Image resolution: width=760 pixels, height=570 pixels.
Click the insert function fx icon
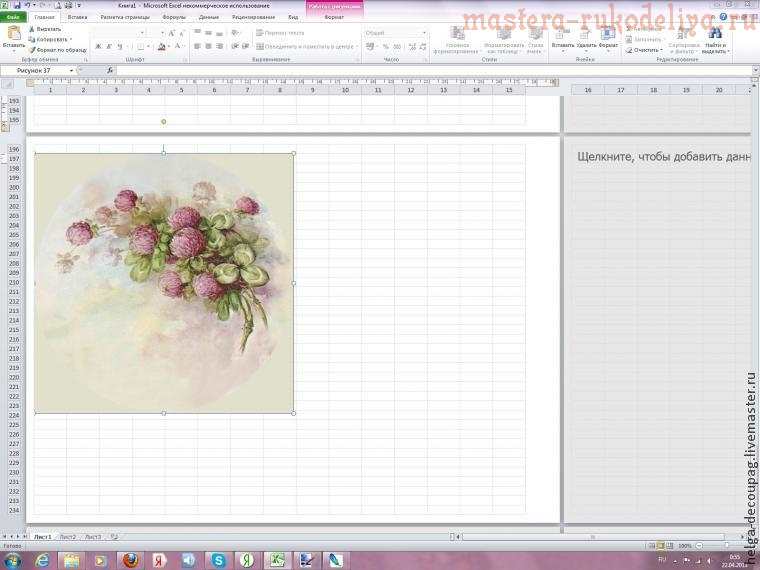[110, 71]
